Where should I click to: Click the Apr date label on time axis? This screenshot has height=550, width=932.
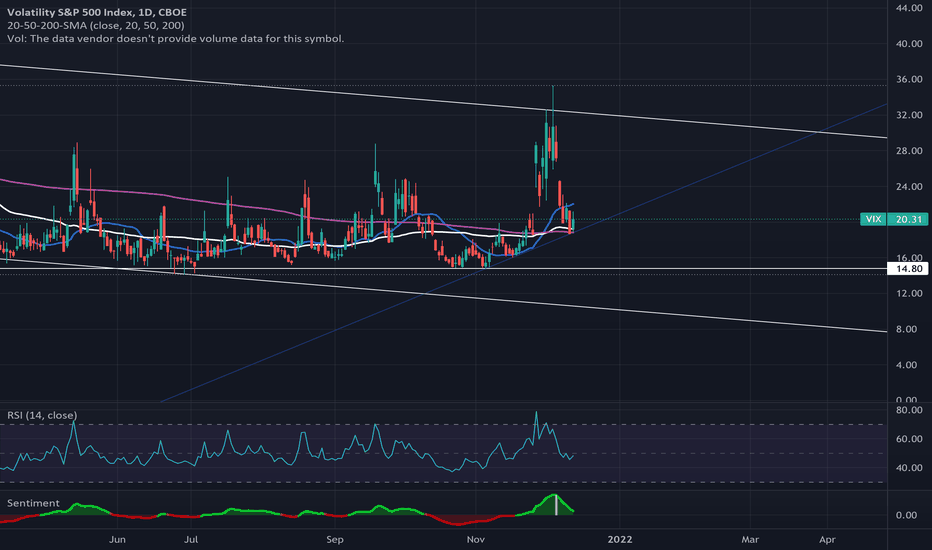(827, 539)
